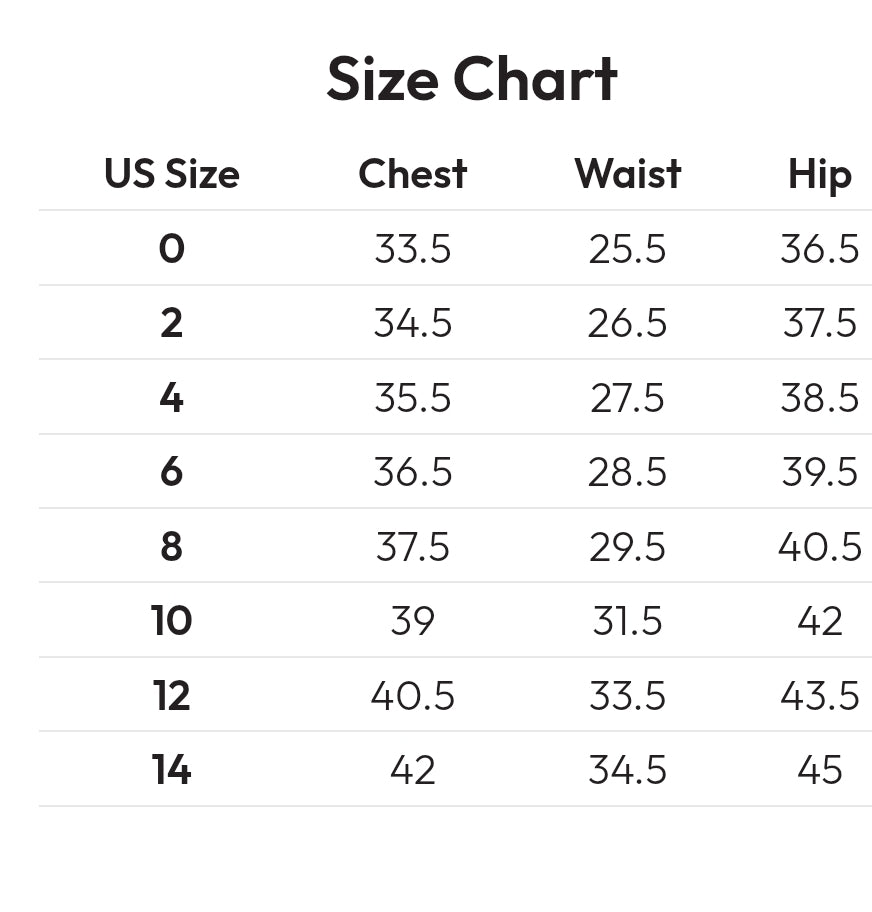Click the Chest column header
Screen dimensions: 872x912
(x=412, y=173)
